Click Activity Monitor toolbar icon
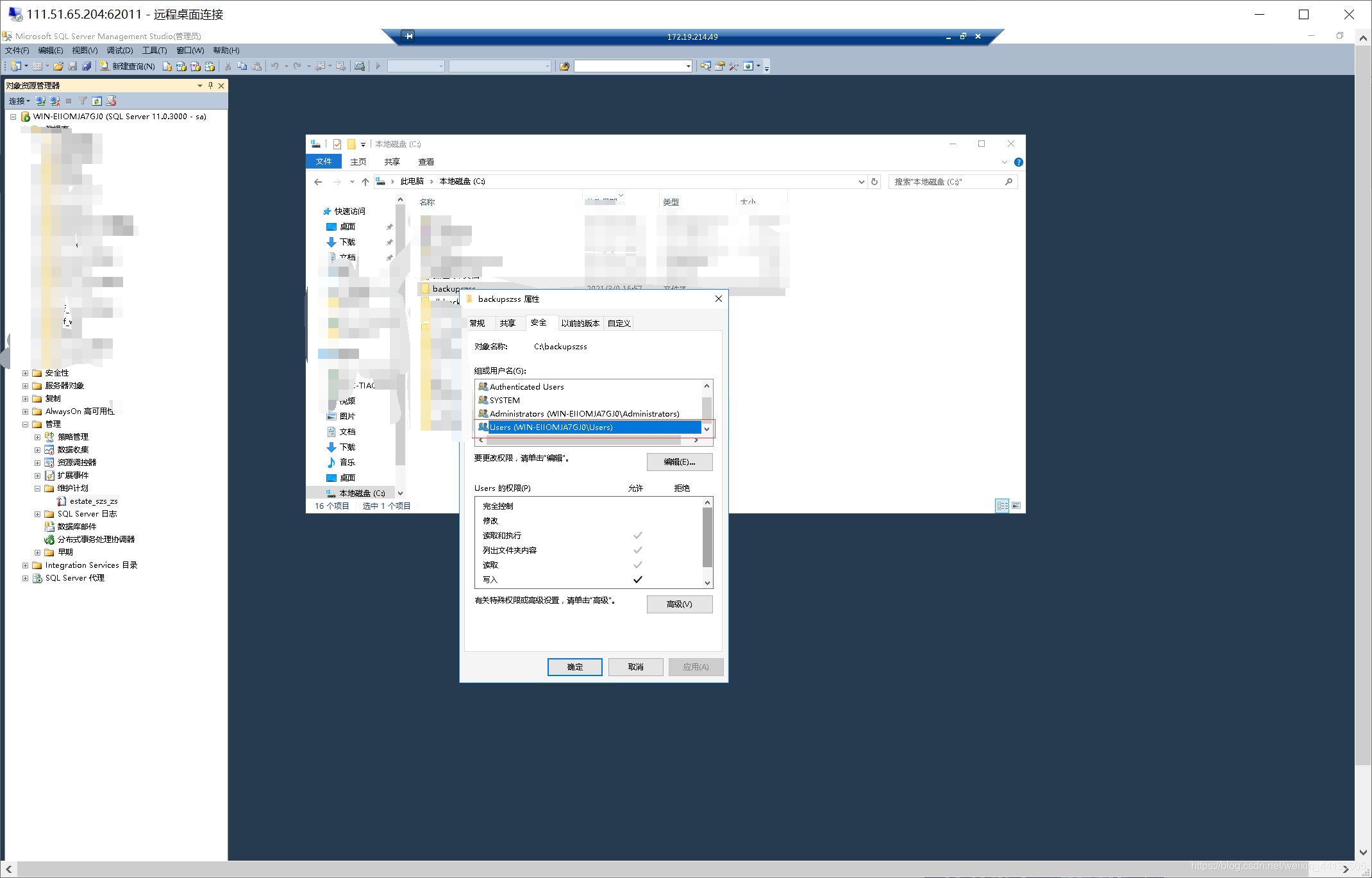This screenshot has width=1372, height=878. coord(360,66)
